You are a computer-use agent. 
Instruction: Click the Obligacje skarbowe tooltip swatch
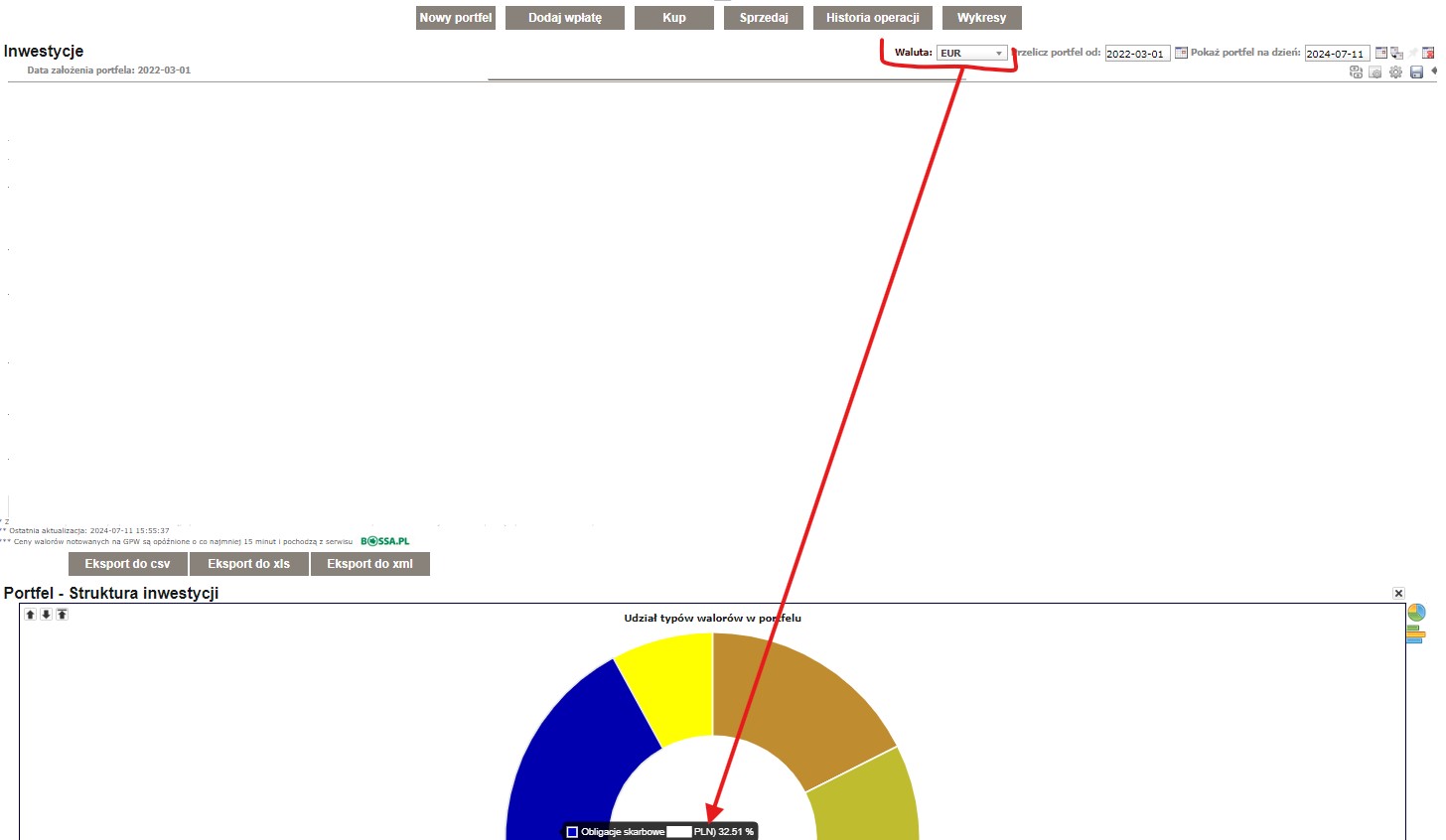click(572, 832)
